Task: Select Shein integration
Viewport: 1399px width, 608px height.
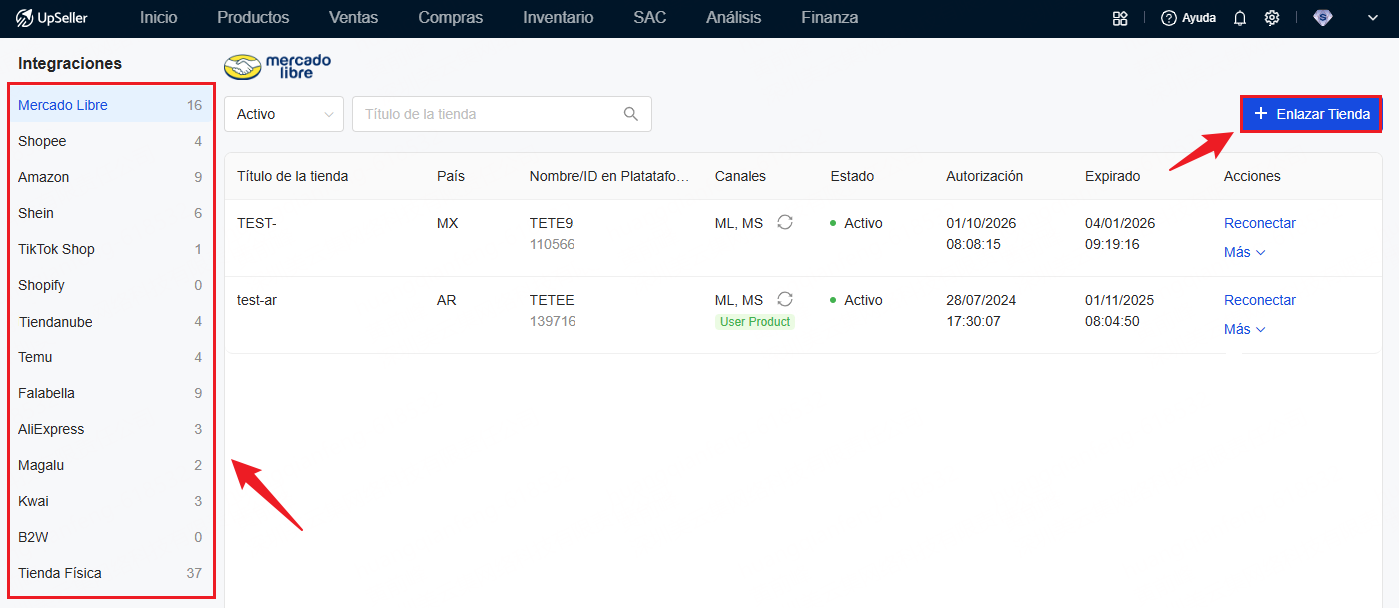Action: point(110,213)
